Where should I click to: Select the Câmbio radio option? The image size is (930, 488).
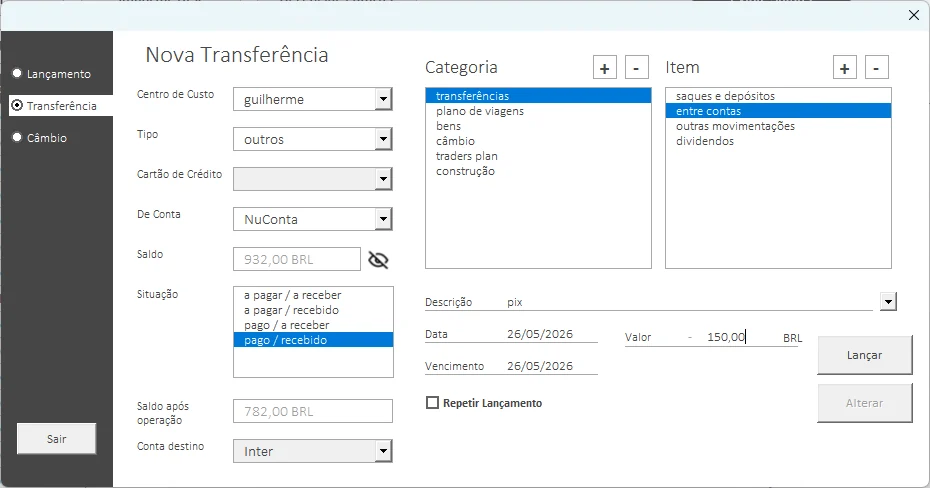pos(40,138)
